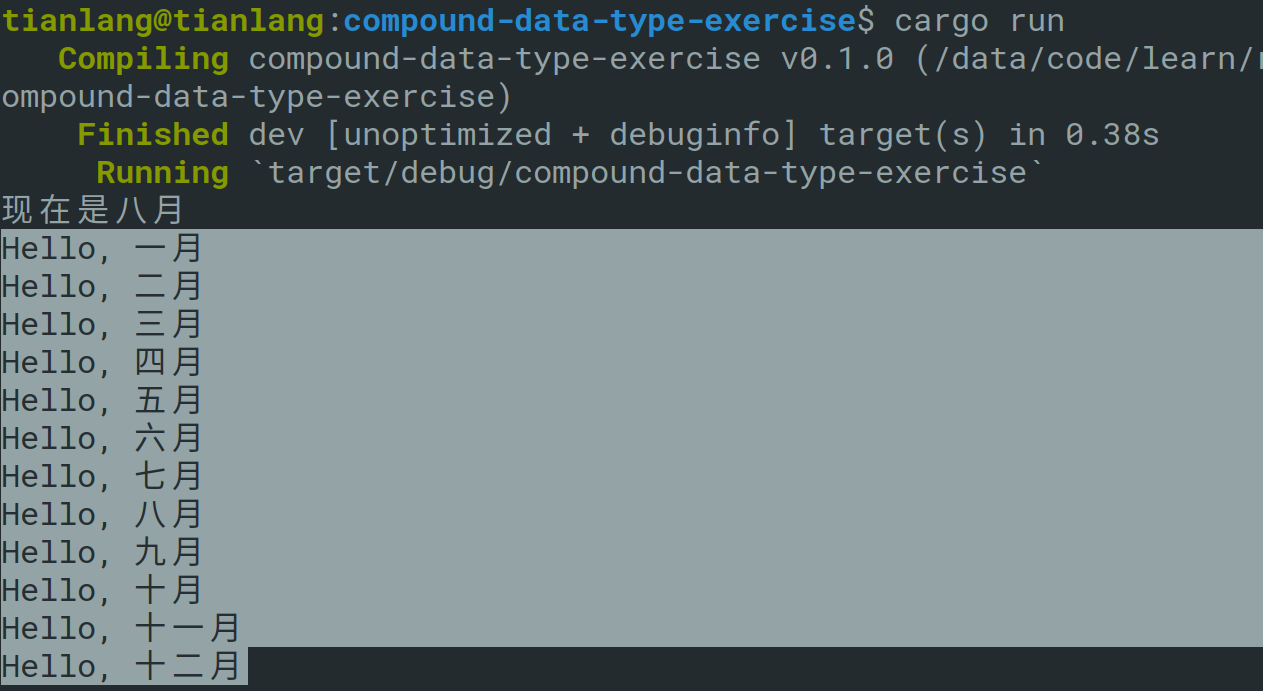This screenshot has height=691, width=1263.
Task: Click the v0.1.0 version text
Action: tap(837, 58)
